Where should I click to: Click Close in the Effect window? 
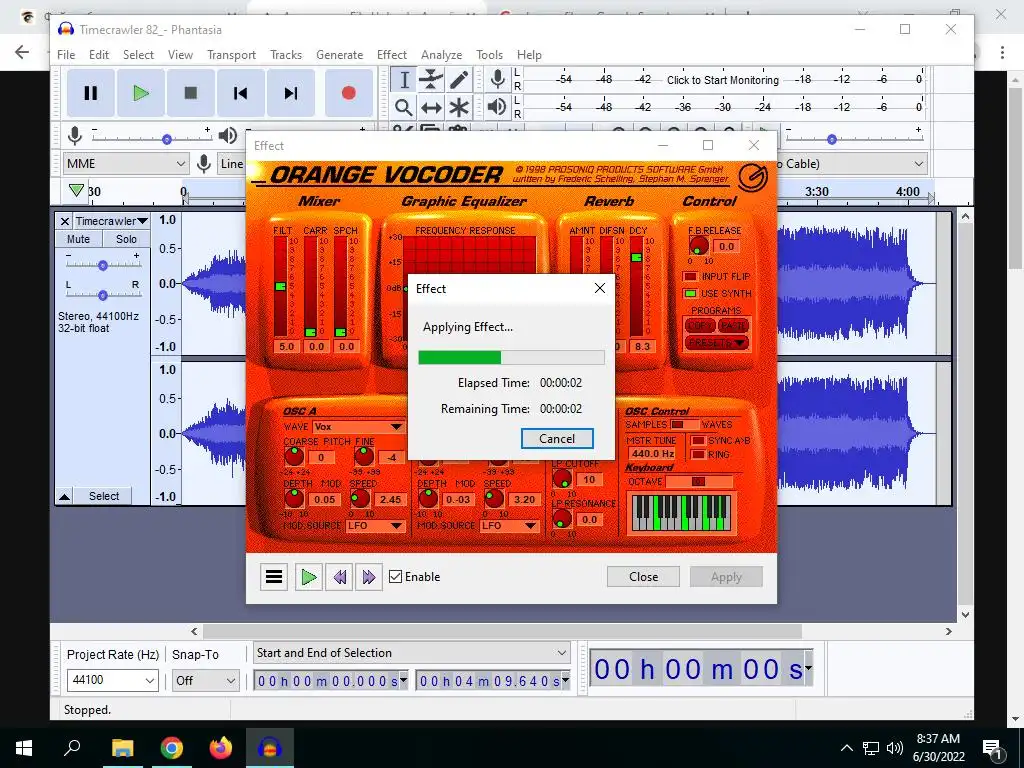click(x=643, y=577)
